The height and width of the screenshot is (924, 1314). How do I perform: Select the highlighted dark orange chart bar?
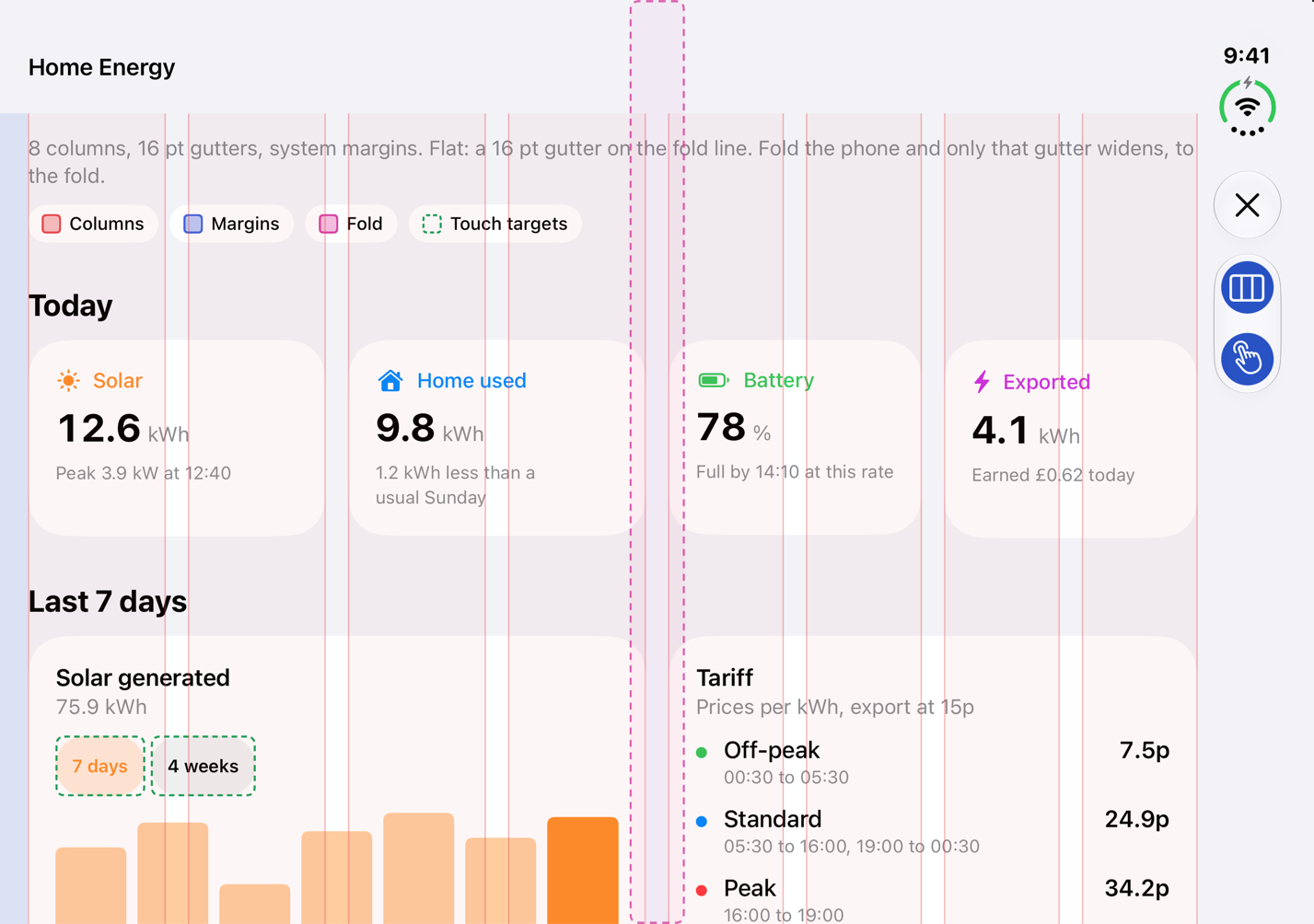pos(583,871)
